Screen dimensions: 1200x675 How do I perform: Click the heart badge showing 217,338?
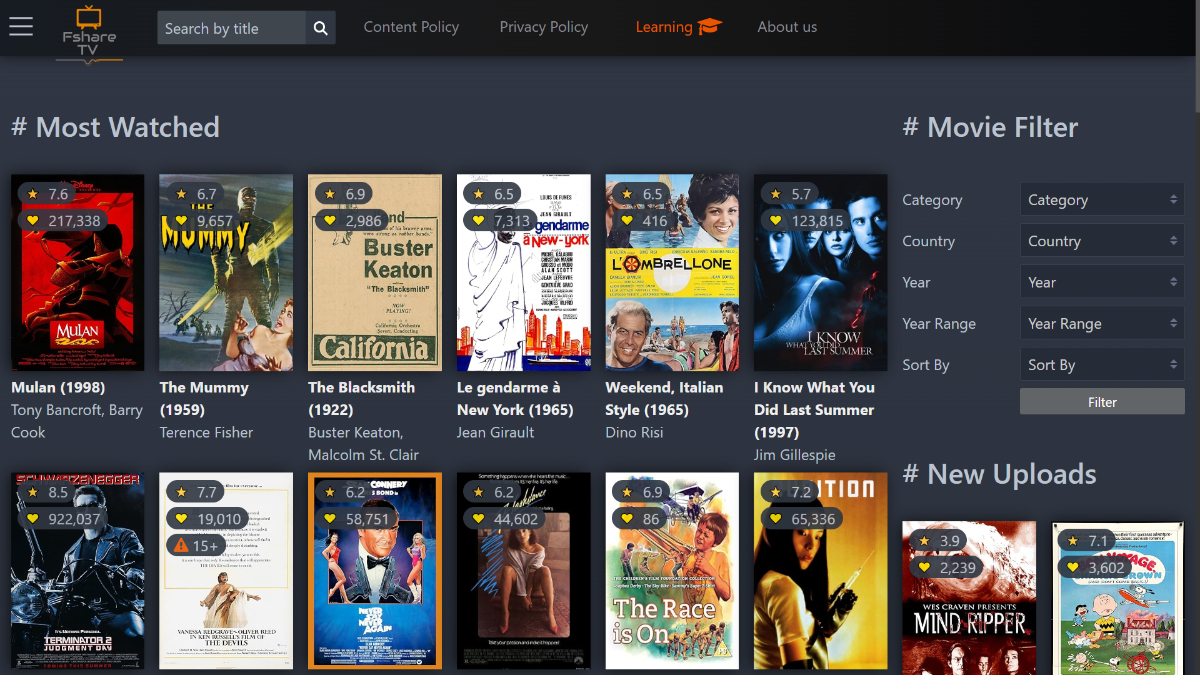point(63,221)
